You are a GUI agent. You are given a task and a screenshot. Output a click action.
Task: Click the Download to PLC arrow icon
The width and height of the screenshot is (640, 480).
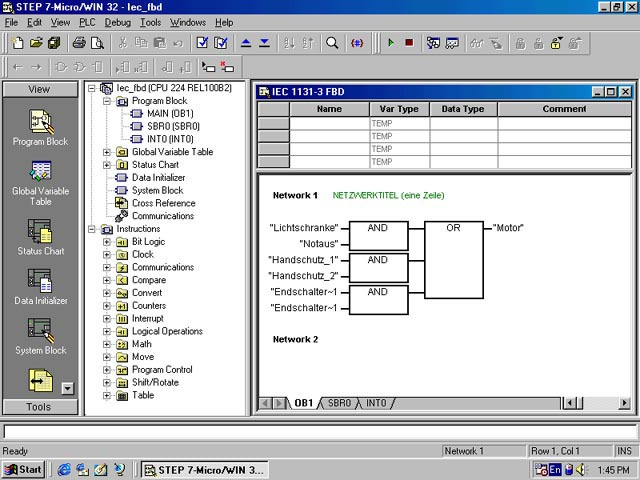click(264, 43)
